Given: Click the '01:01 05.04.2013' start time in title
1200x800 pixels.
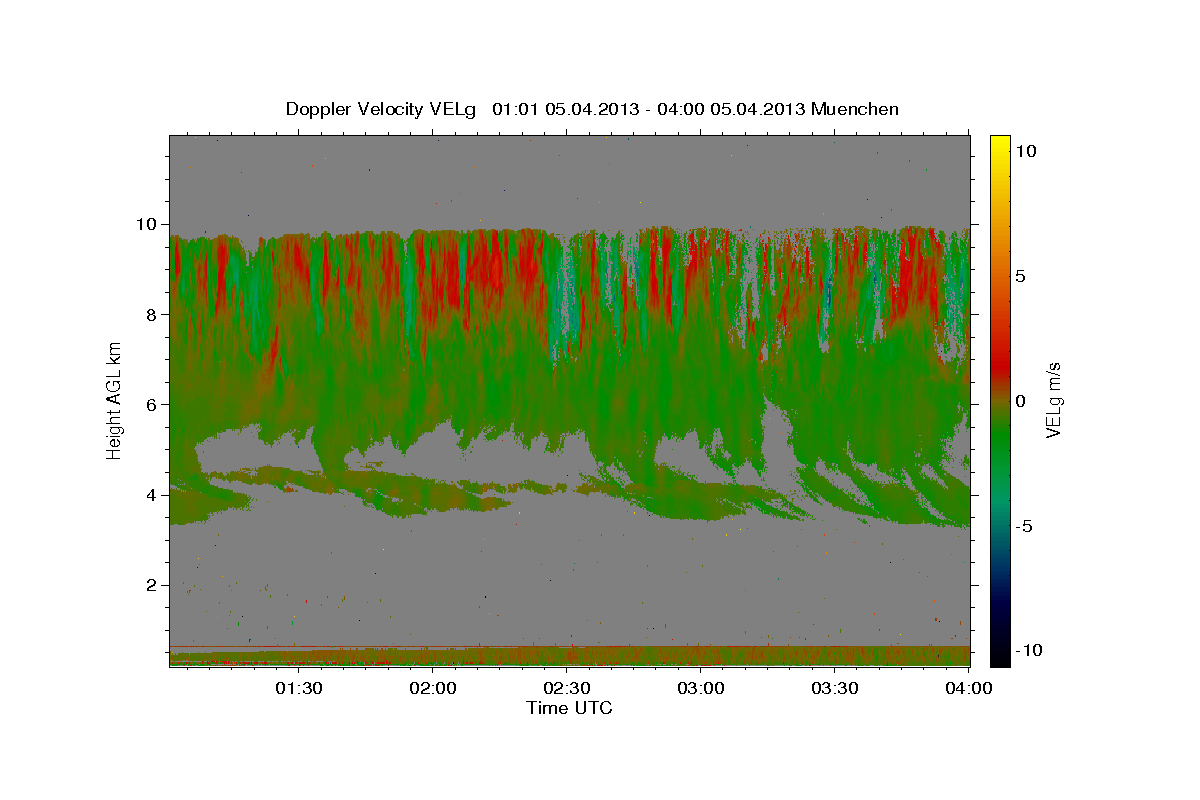Looking at the screenshot, I should (x=564, y=109).
